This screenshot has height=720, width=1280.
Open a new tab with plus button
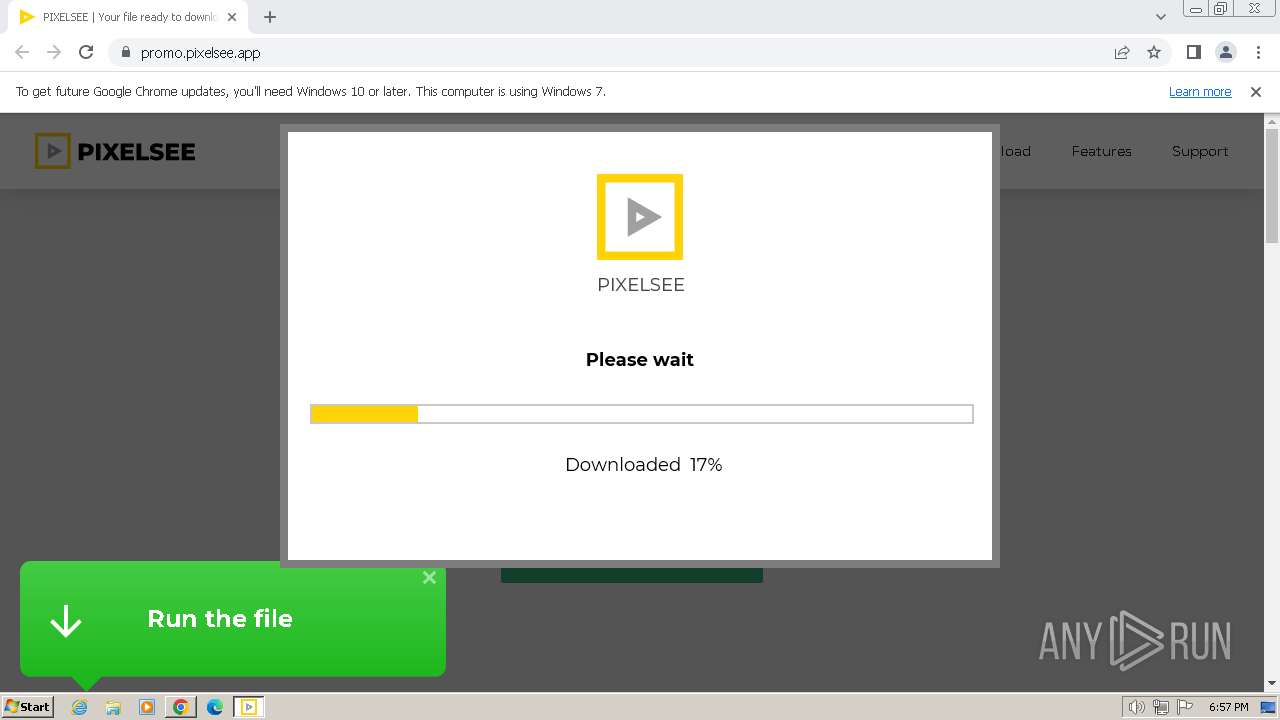point(270,17)
